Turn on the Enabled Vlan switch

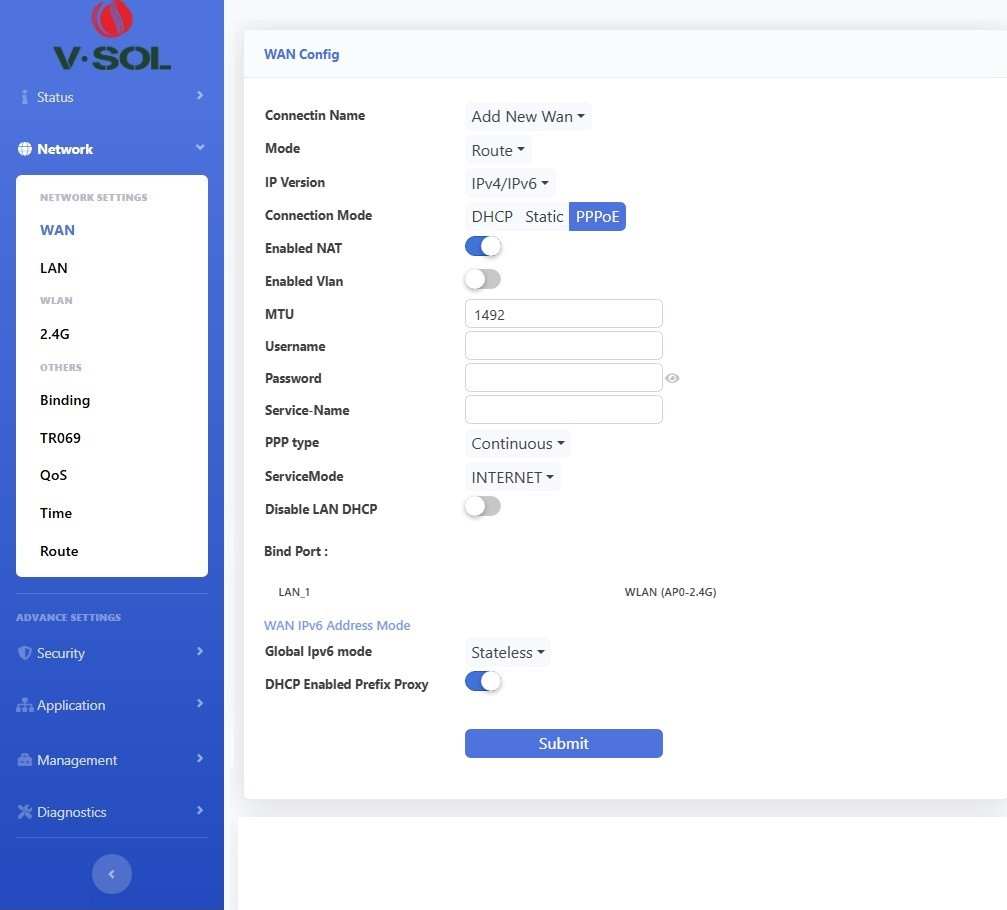click(x=483, y=279)
